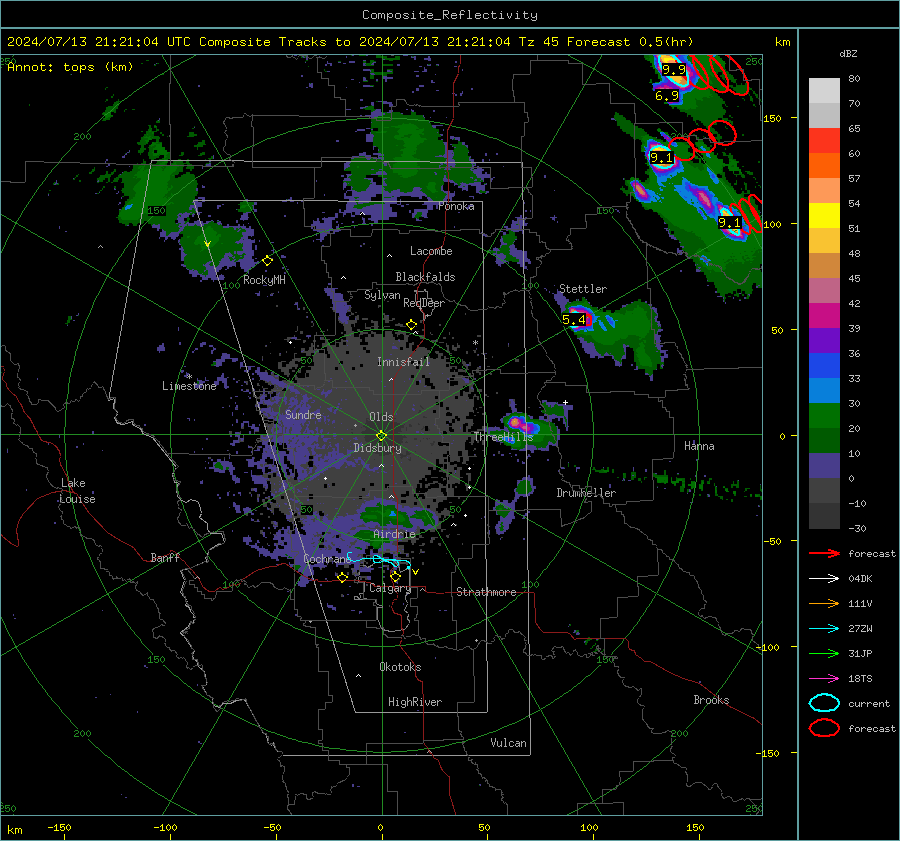
Task: Click the 'Annot: tops (km)' label
Action: tap(70, 67)
